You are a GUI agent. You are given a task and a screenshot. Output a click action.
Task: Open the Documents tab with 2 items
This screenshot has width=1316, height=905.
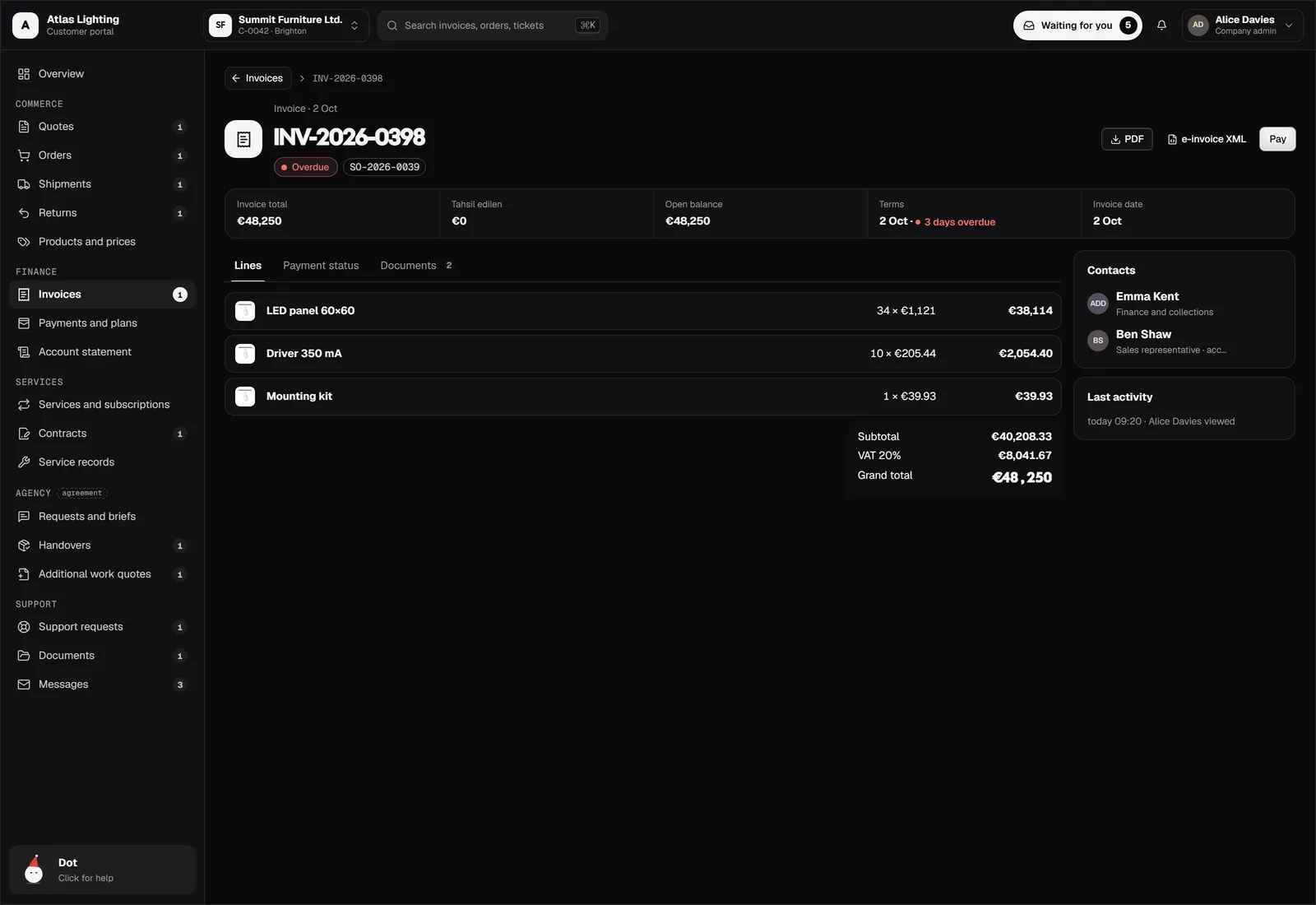click(416, 266)
